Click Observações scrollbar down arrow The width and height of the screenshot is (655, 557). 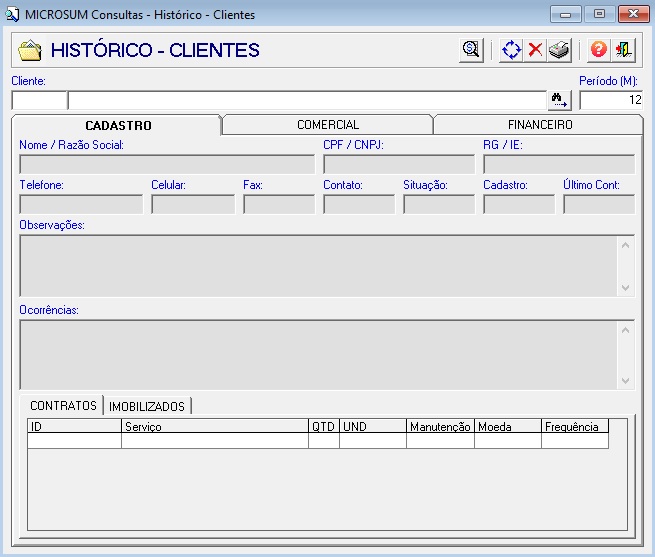pyautogui.click(x=625, y=287)
